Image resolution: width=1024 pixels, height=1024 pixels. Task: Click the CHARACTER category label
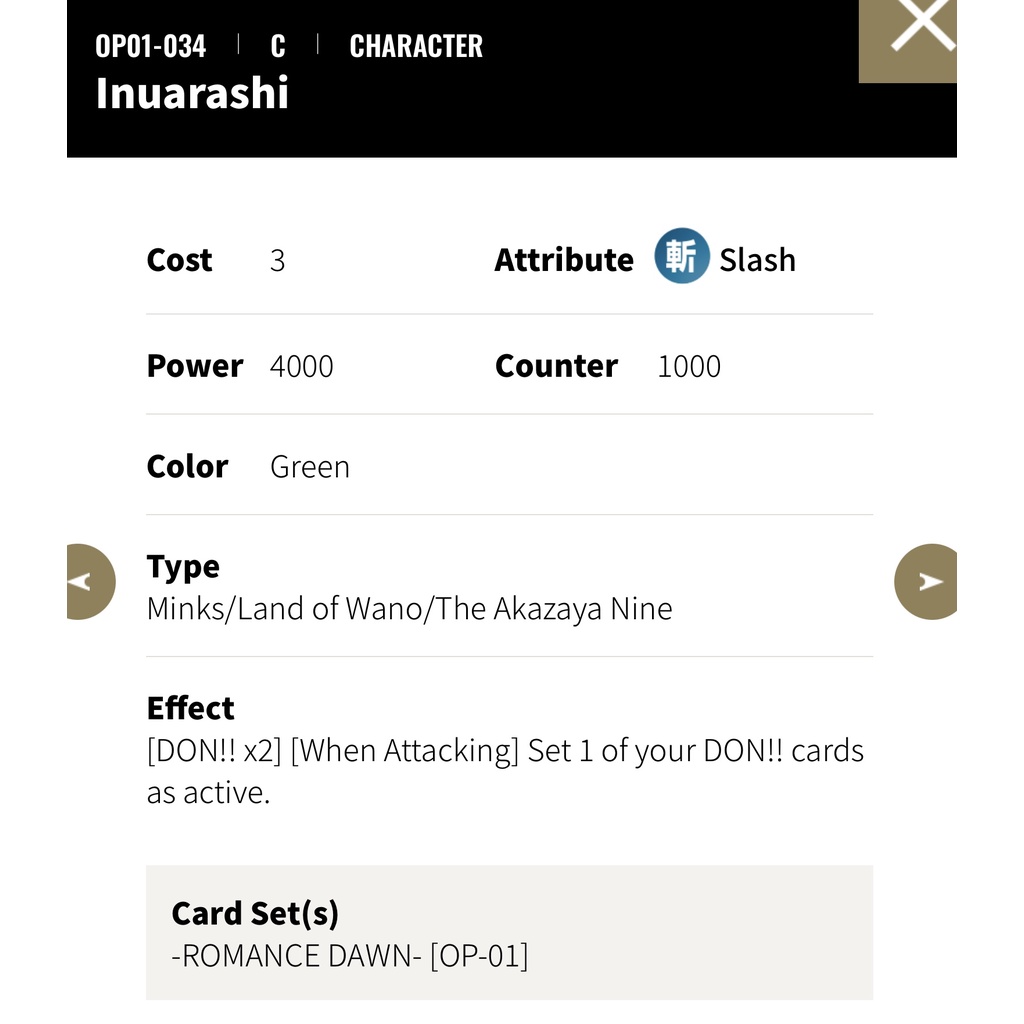tap(416, 46)
